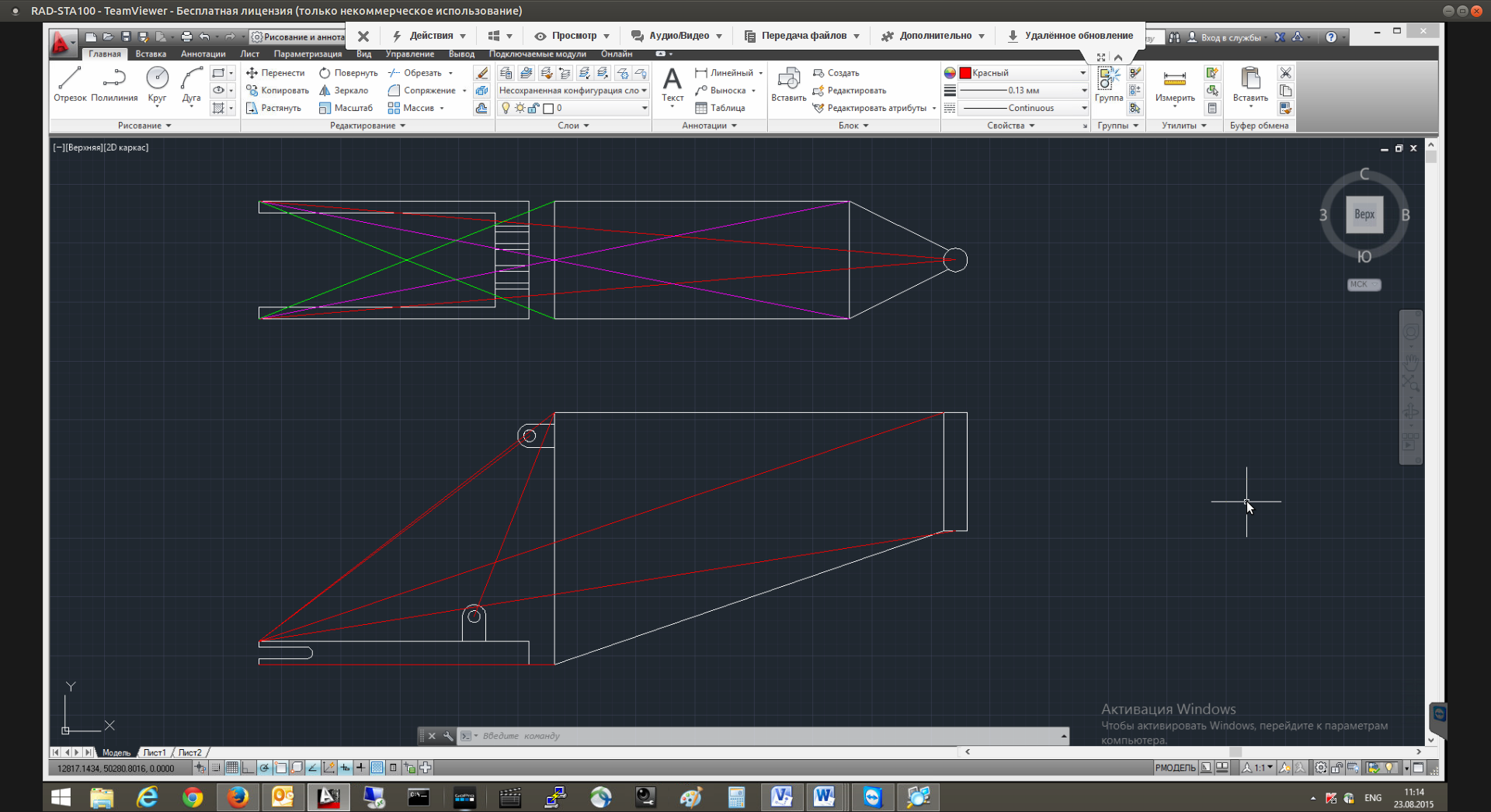Click the Растянуть (Stretch) tool
Image resolution: width=1491 pixels, height=812 pixels.
[x=273, y=108]
